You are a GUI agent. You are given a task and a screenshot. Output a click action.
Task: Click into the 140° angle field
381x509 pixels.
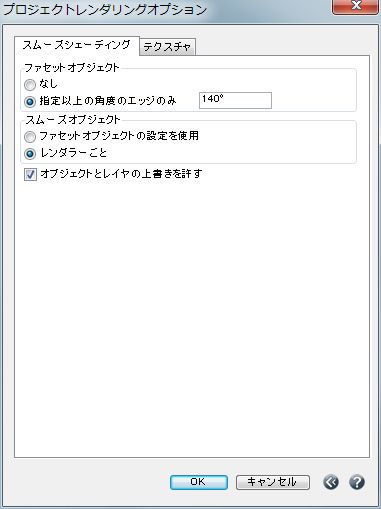click(x=235, y=100)
